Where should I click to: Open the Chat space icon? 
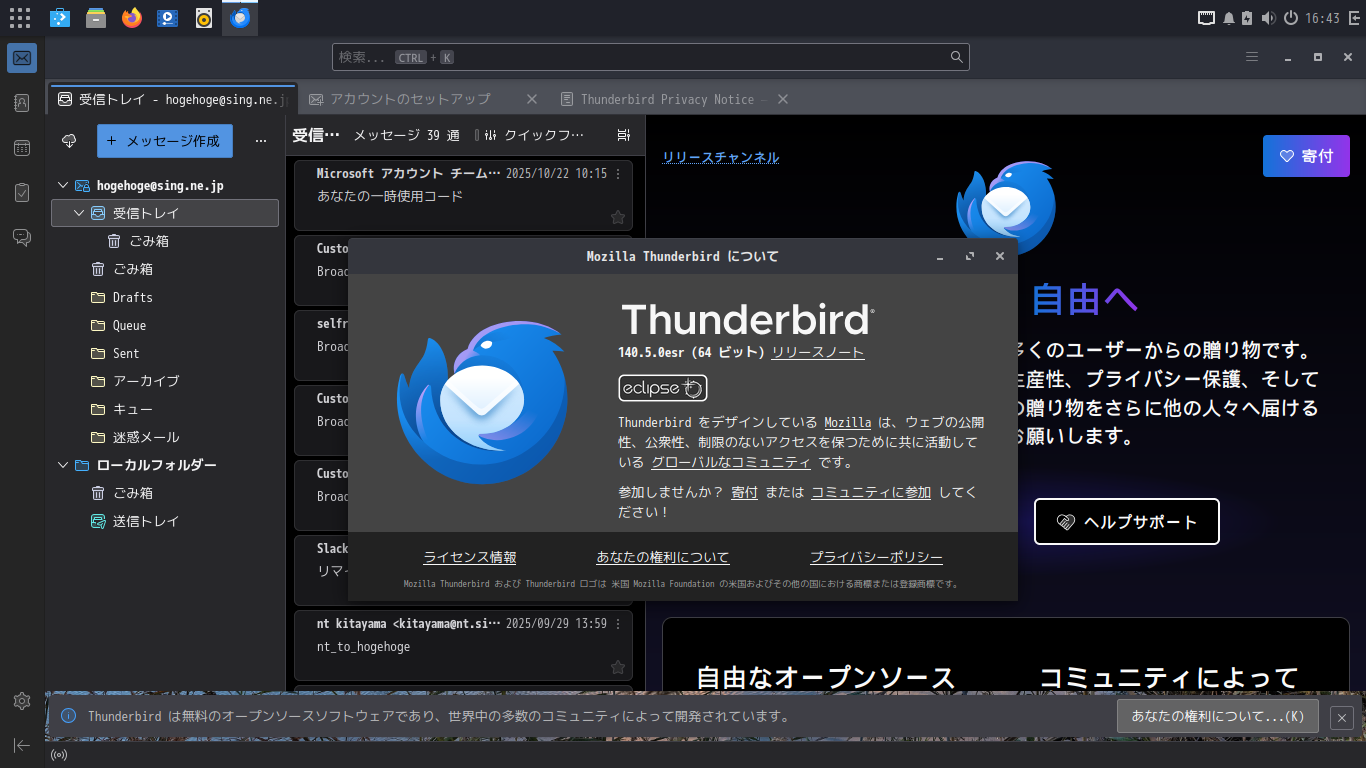pyautogui.click(x=22, y=237)
